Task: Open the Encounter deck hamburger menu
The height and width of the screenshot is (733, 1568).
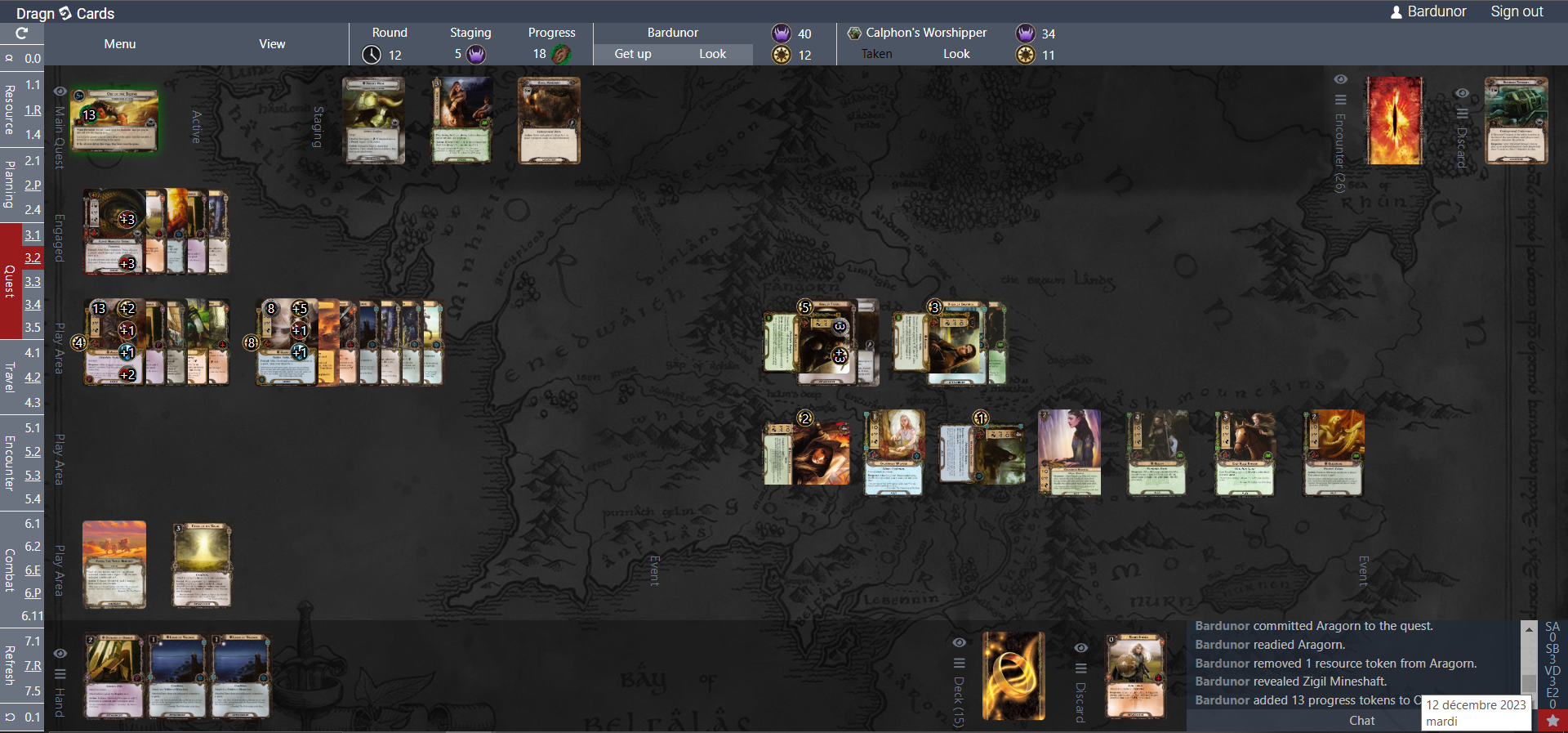Action: 1340,100
